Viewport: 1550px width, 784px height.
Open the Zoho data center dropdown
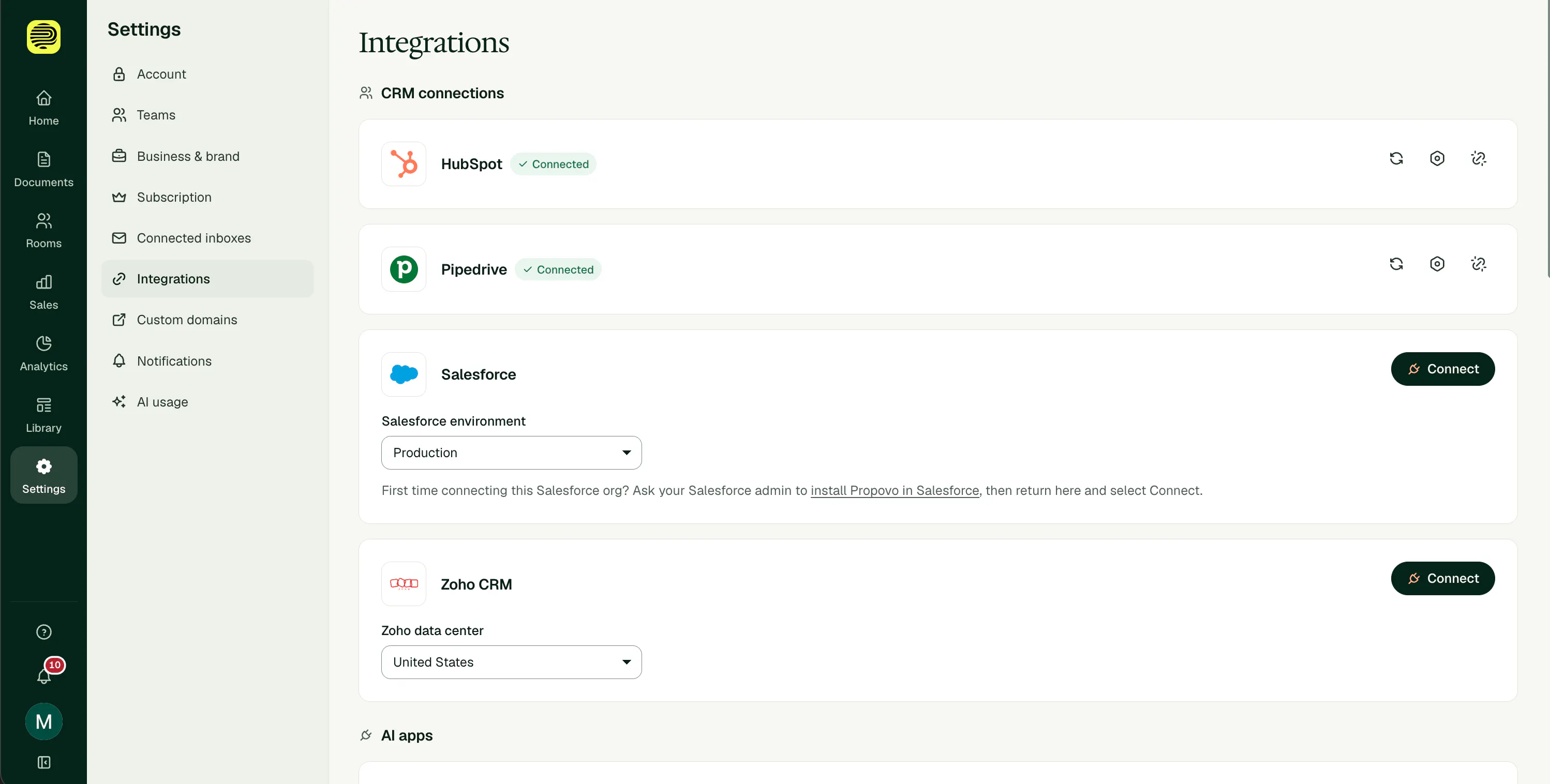tap(512, 662)
